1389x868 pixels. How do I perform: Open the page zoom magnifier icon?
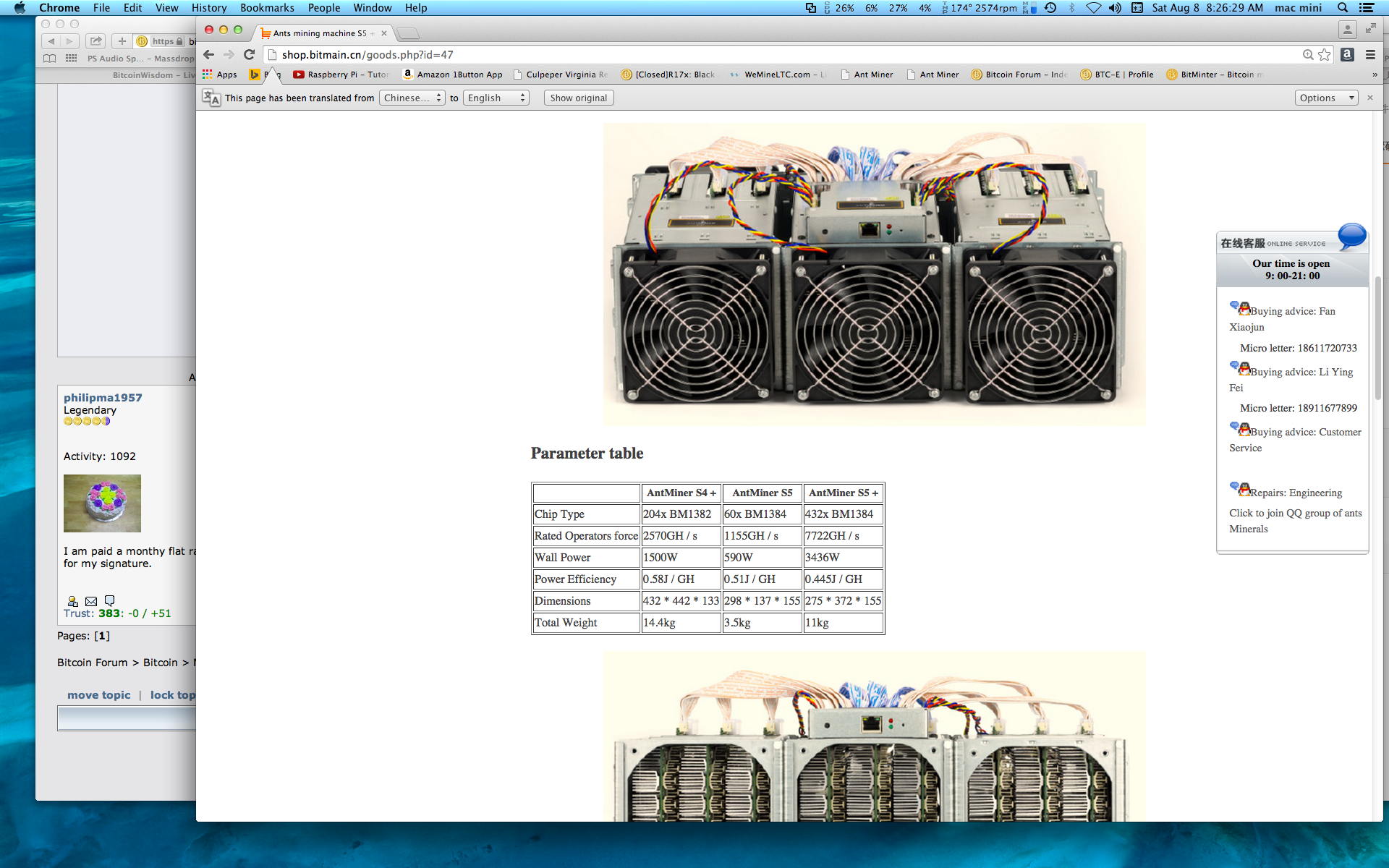pyautogui.click(x=1308, y=55)
